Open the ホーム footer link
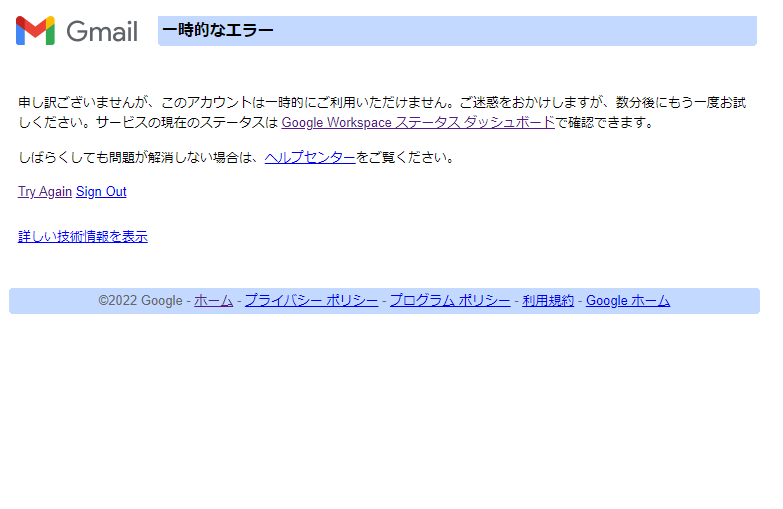The image size is (783, 509). coord(213,301)
